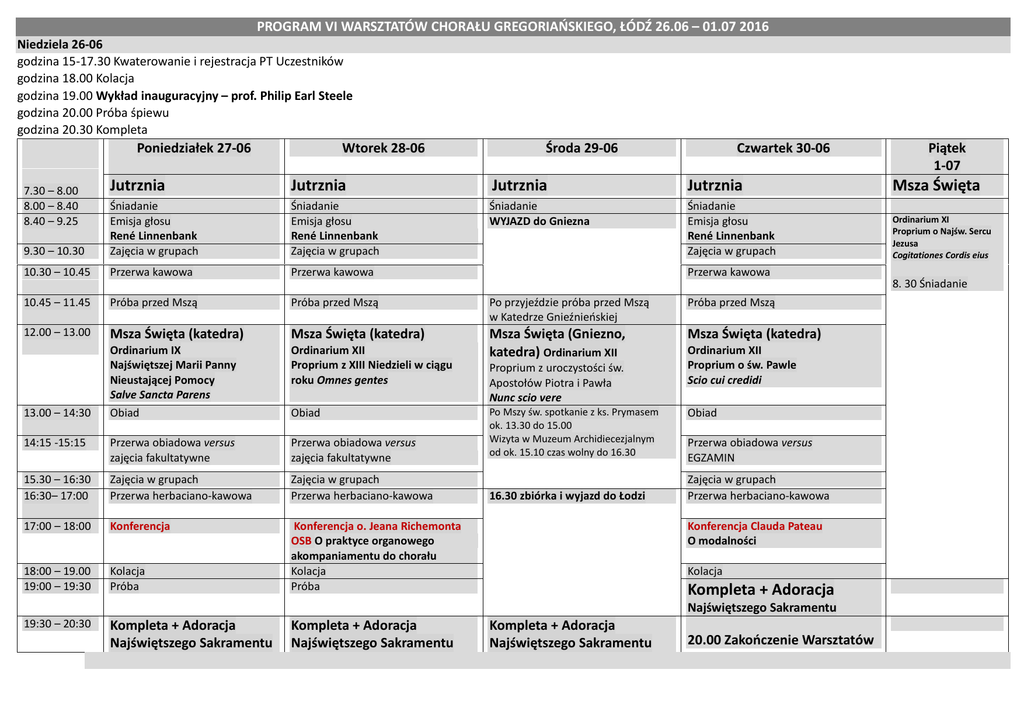This screenshot has height=725, width=1024.
Task: Click the Wykład inauguracyjny Philip Earl Steele line
Action: [185, 96]
